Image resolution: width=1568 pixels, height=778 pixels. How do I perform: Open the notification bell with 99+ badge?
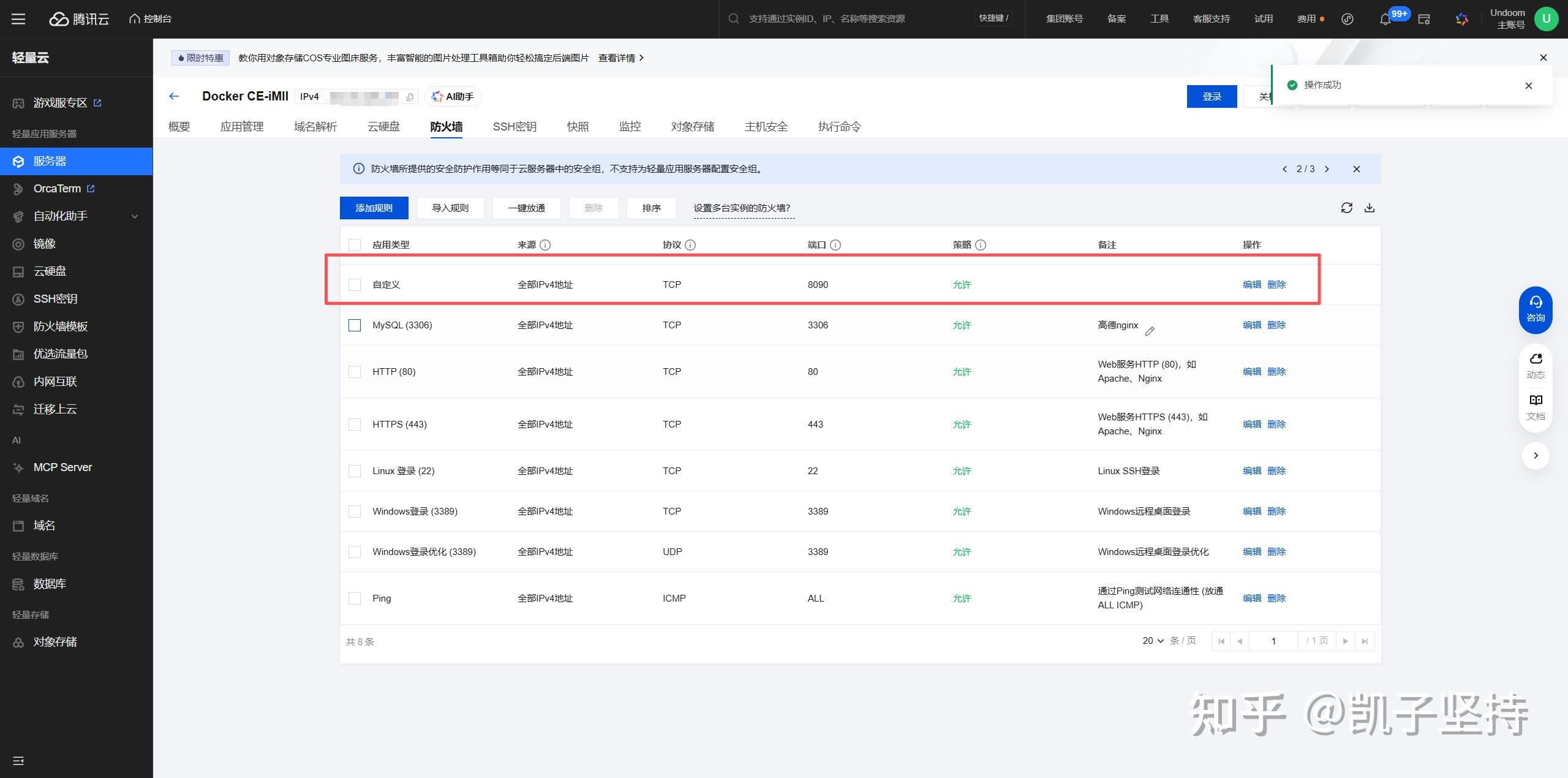coord(1385,19)
